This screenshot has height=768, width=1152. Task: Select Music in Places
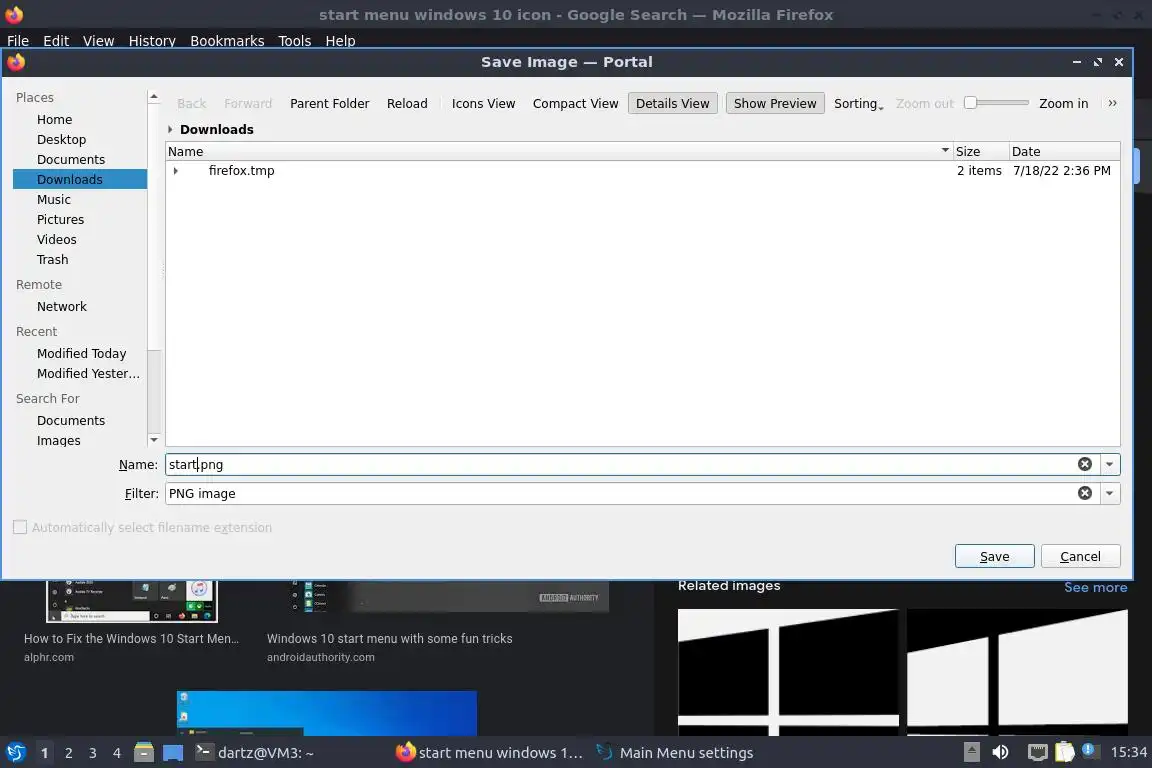click(x=54, y=199)
